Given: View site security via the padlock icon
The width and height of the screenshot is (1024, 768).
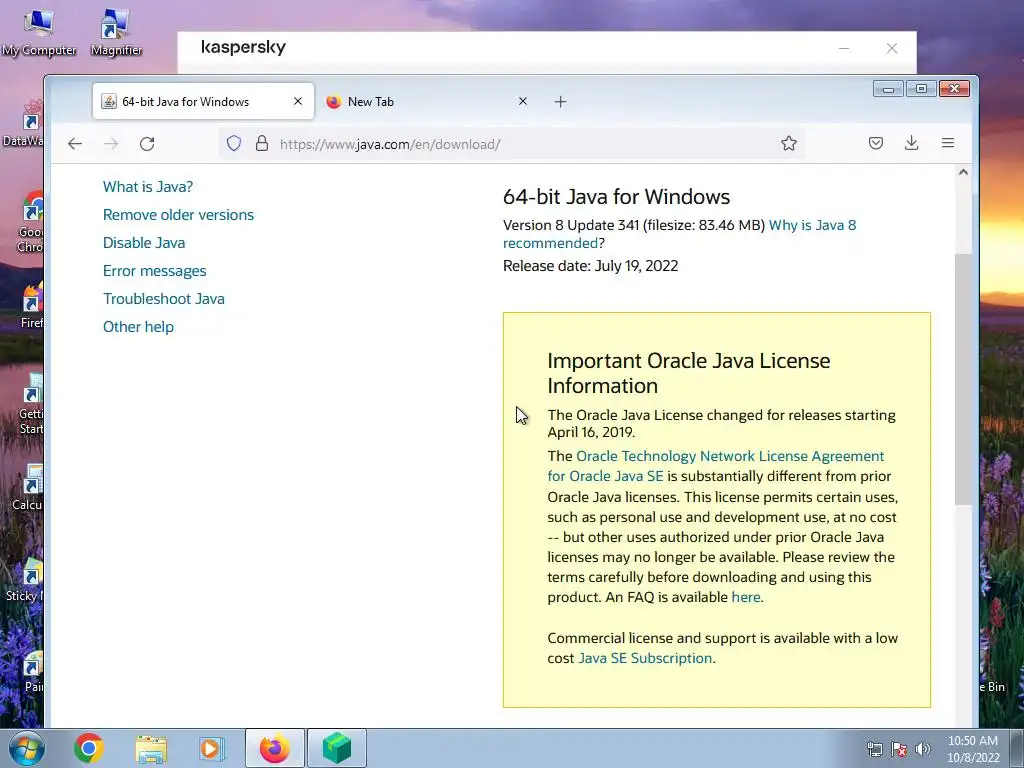Looking at the screenshot, I should point(262,144).
